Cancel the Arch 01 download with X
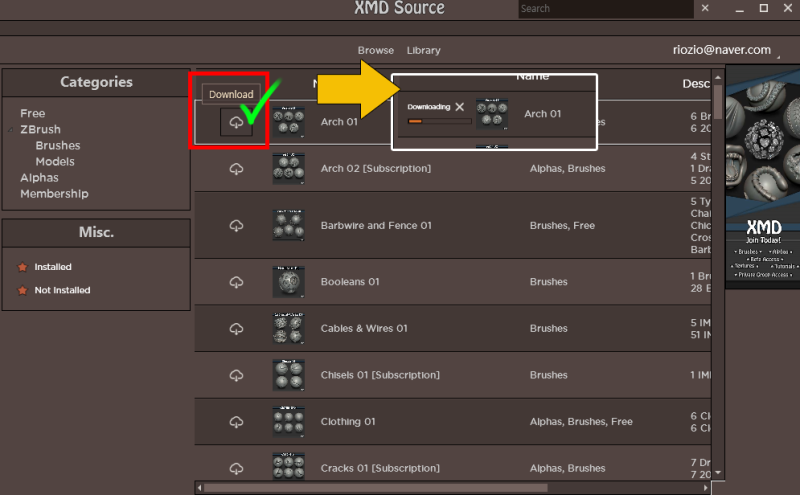This screenshot has width=800, height=495. point(460,107)
